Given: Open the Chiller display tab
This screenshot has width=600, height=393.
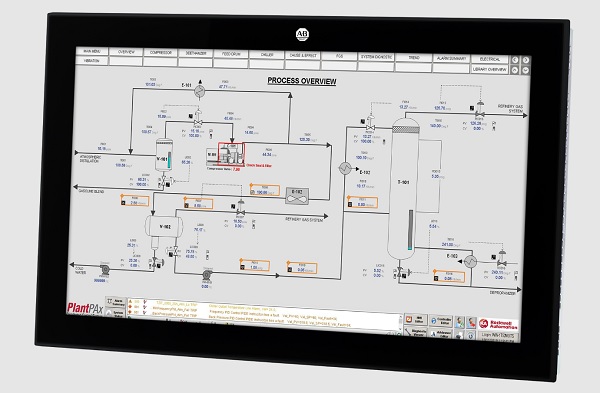Looking at the screenshot, I should click(266, 55).
